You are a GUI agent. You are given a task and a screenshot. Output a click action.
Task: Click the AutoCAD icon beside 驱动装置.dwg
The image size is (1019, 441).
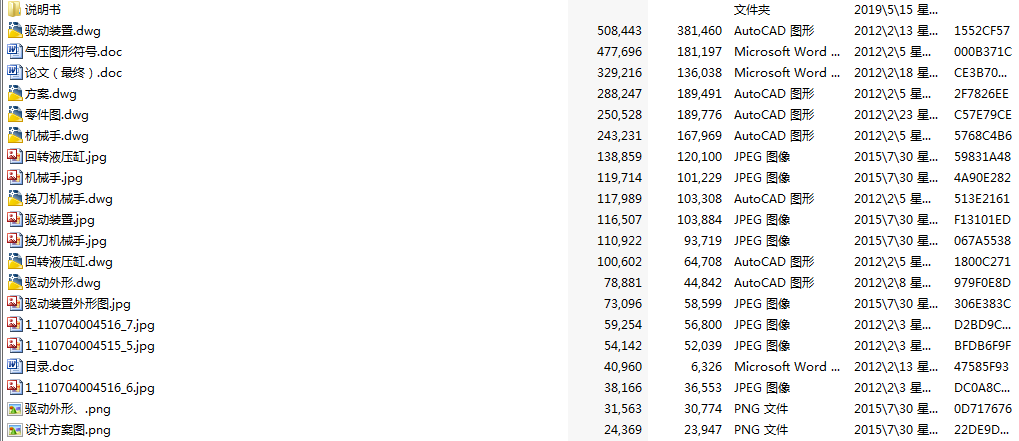click(x=14, y=30)
